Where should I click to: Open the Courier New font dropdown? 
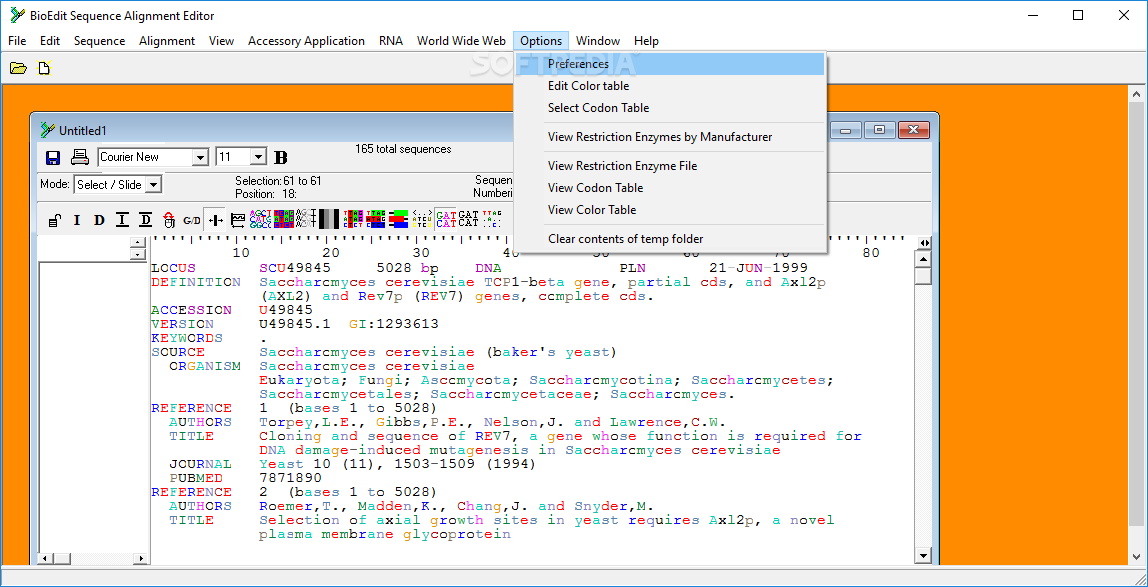click(200, 157)
